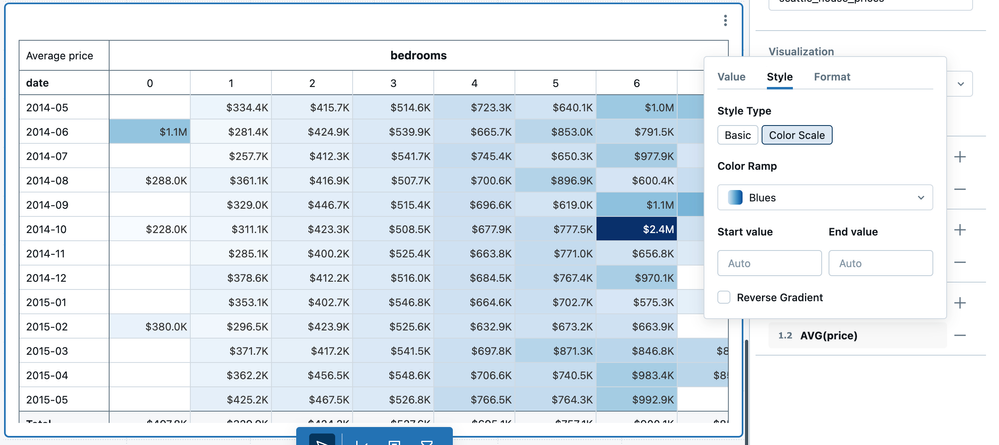Click the Blues gradient color swatch
Screen dimensions: 999x445
(735, 198)
